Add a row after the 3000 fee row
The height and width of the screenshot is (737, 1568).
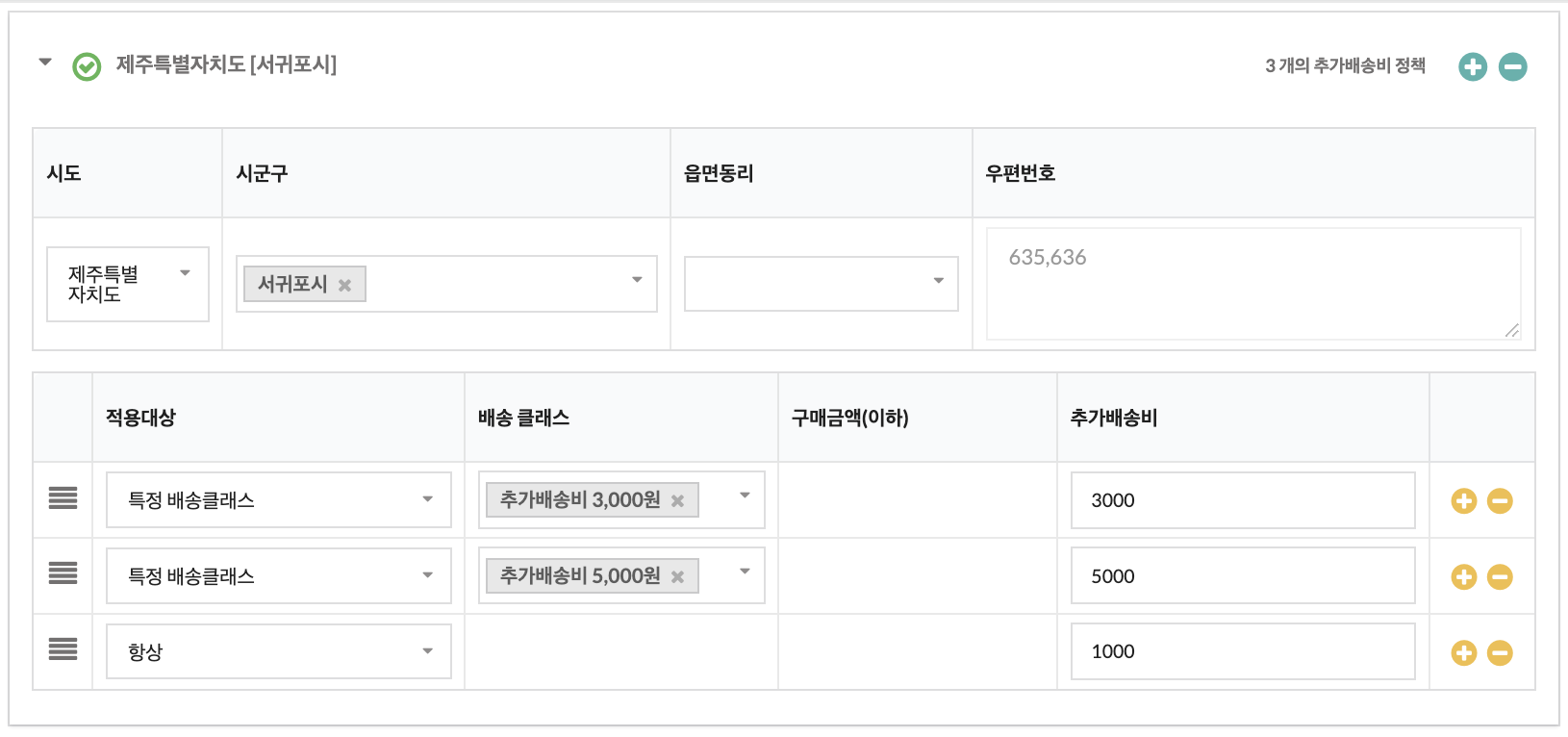click(x=1464, y=500)
